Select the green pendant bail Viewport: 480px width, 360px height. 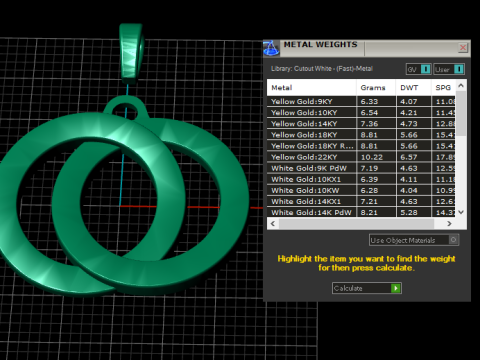[131, 53]
